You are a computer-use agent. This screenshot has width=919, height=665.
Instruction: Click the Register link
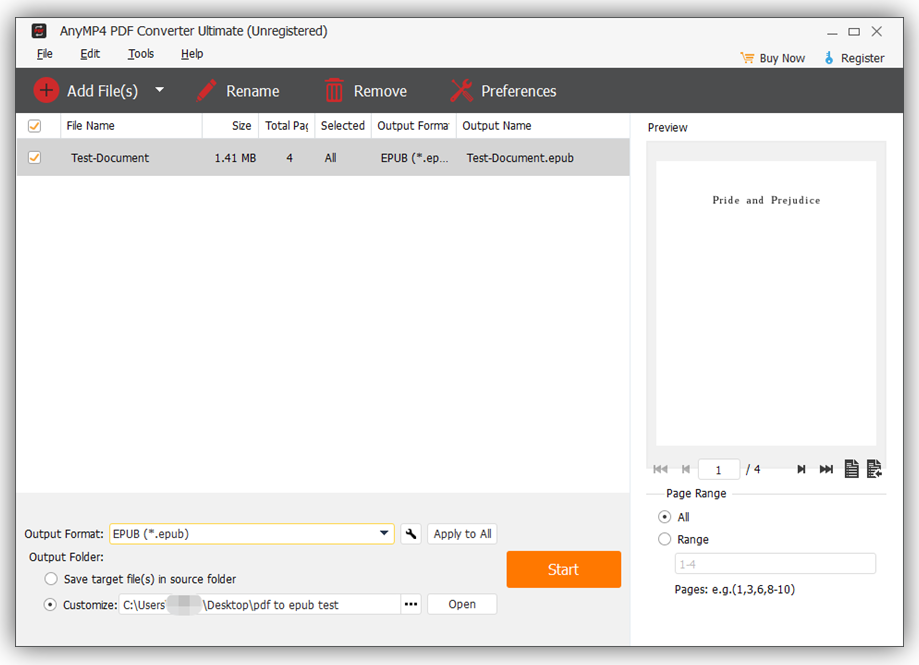pyautogui.click(x=863, y=58)
